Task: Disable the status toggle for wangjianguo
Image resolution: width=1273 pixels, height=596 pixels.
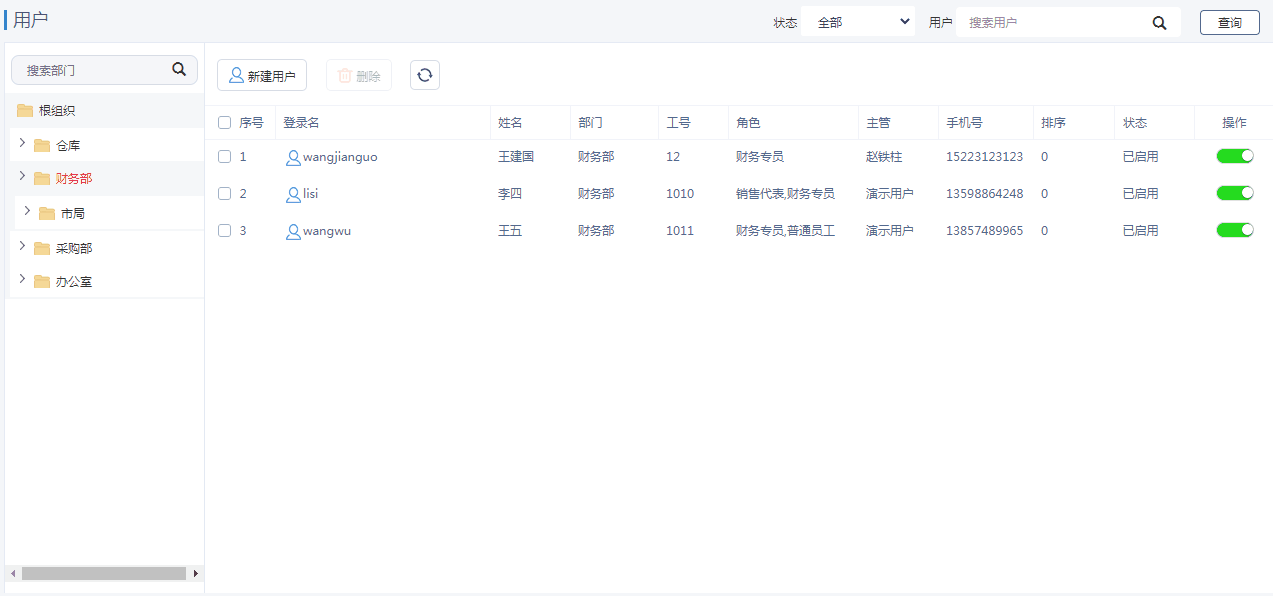Action: (x=1235, y=156)
